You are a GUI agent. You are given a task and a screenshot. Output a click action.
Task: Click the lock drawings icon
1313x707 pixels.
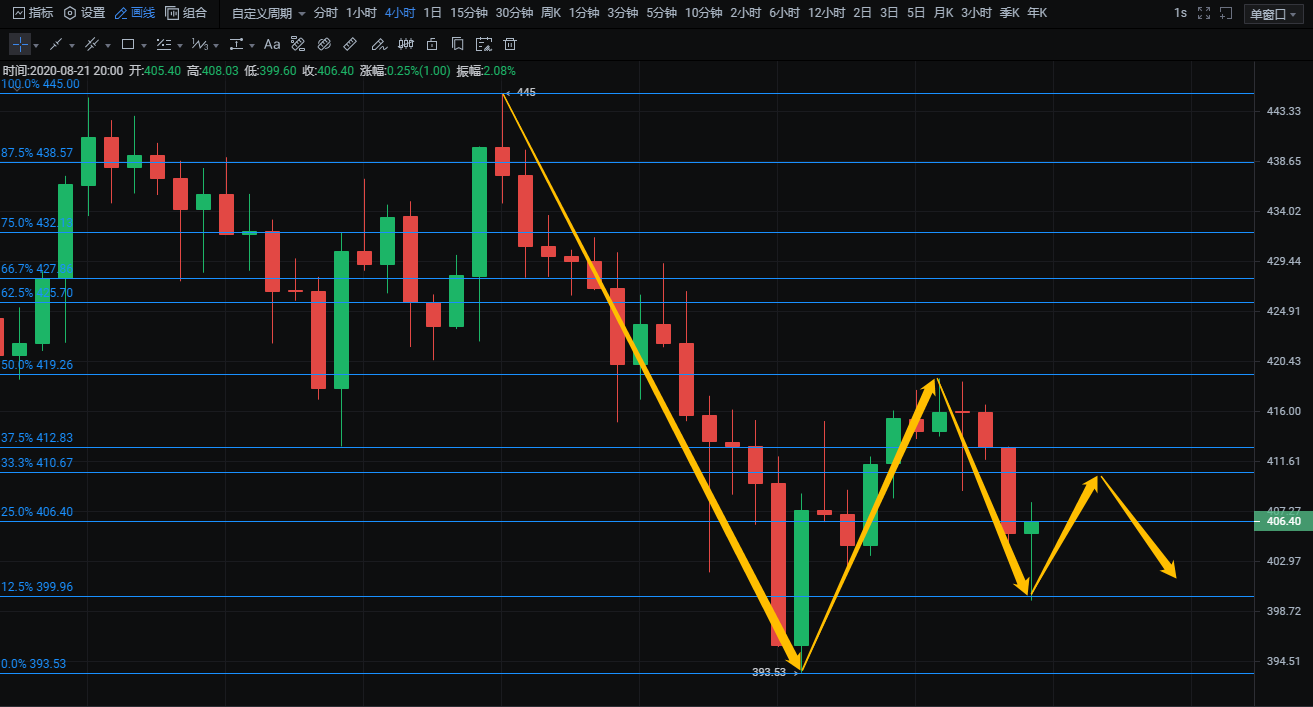[432, 44]
